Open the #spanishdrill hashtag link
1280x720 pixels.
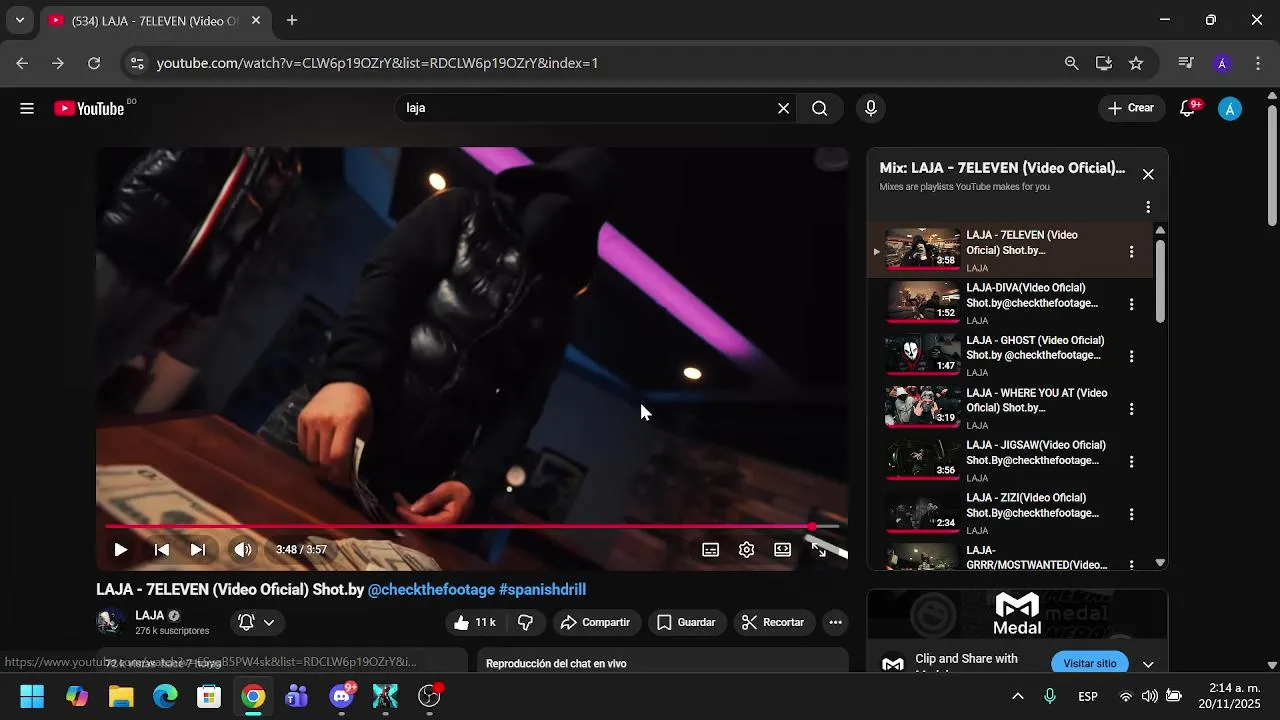[x=542, y=590]
